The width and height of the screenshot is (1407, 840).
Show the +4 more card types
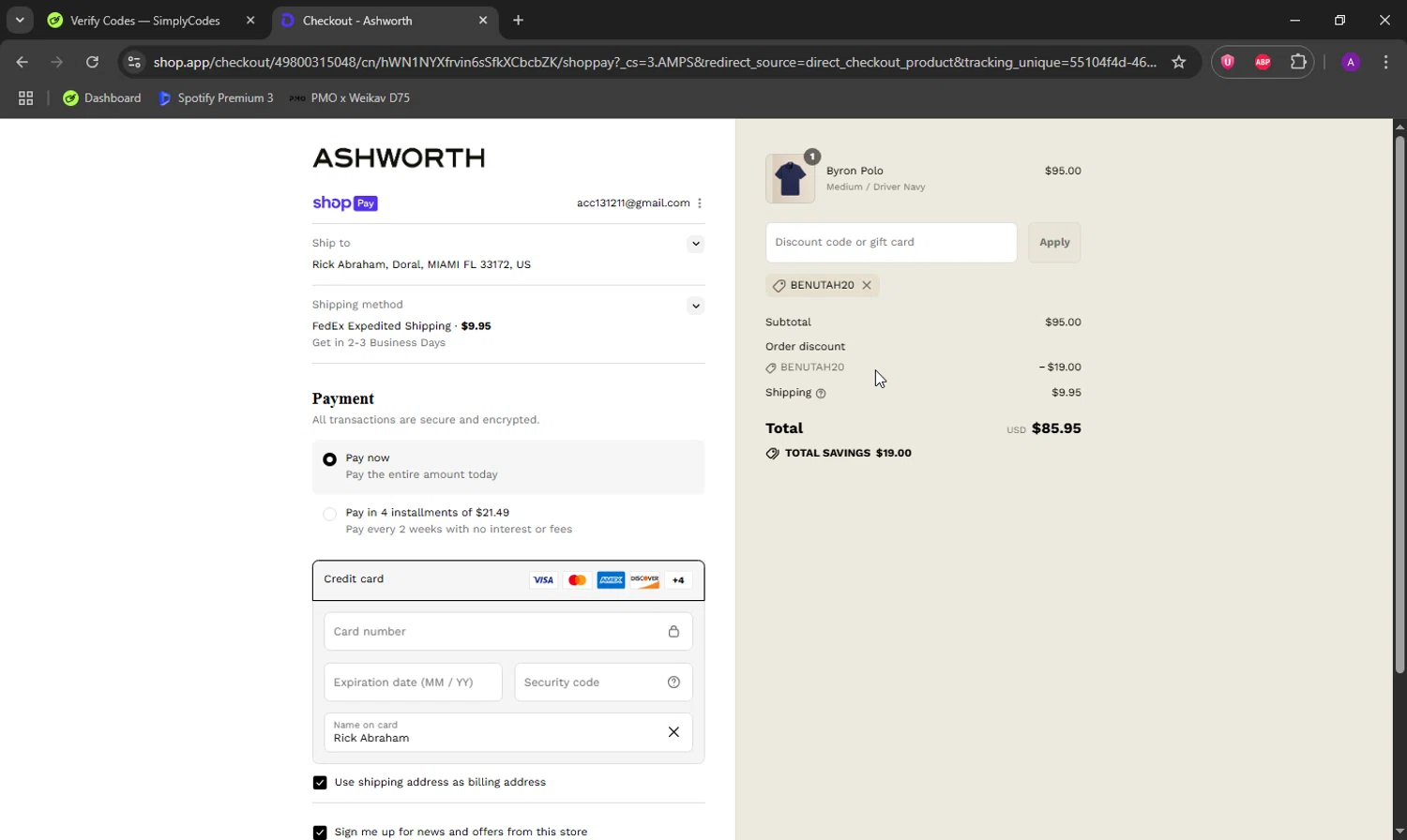(678, 580)
